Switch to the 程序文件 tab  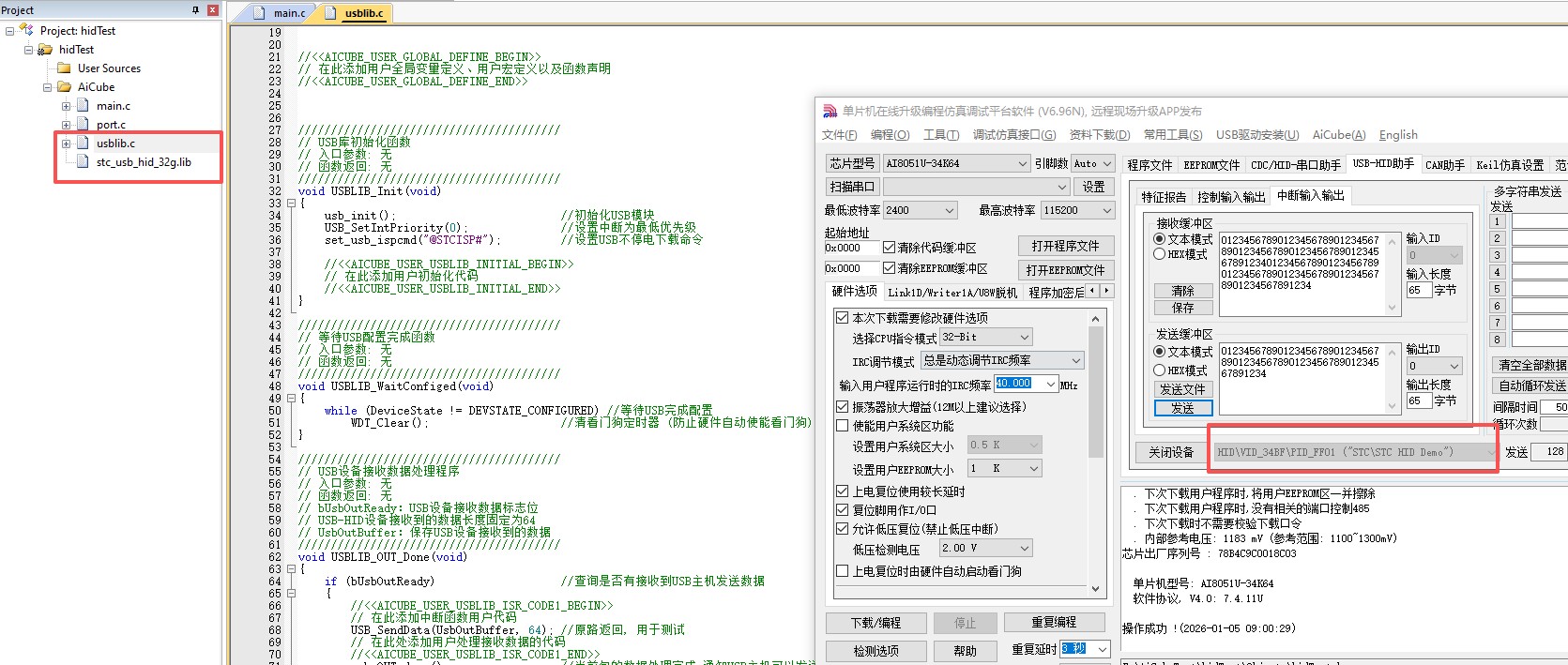[1149, 165]
